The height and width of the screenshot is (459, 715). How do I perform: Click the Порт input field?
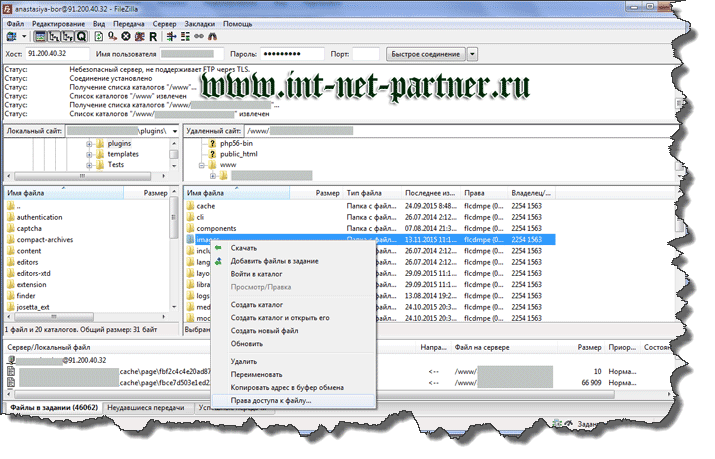tap(366, 54)
